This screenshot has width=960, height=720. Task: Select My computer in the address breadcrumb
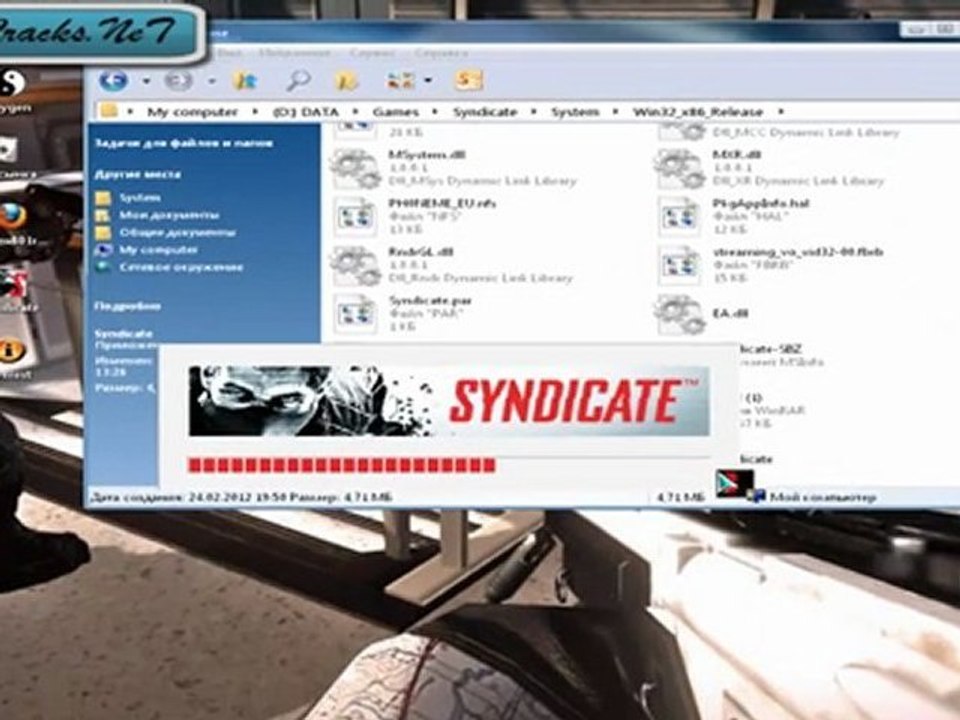click(192, 112)
